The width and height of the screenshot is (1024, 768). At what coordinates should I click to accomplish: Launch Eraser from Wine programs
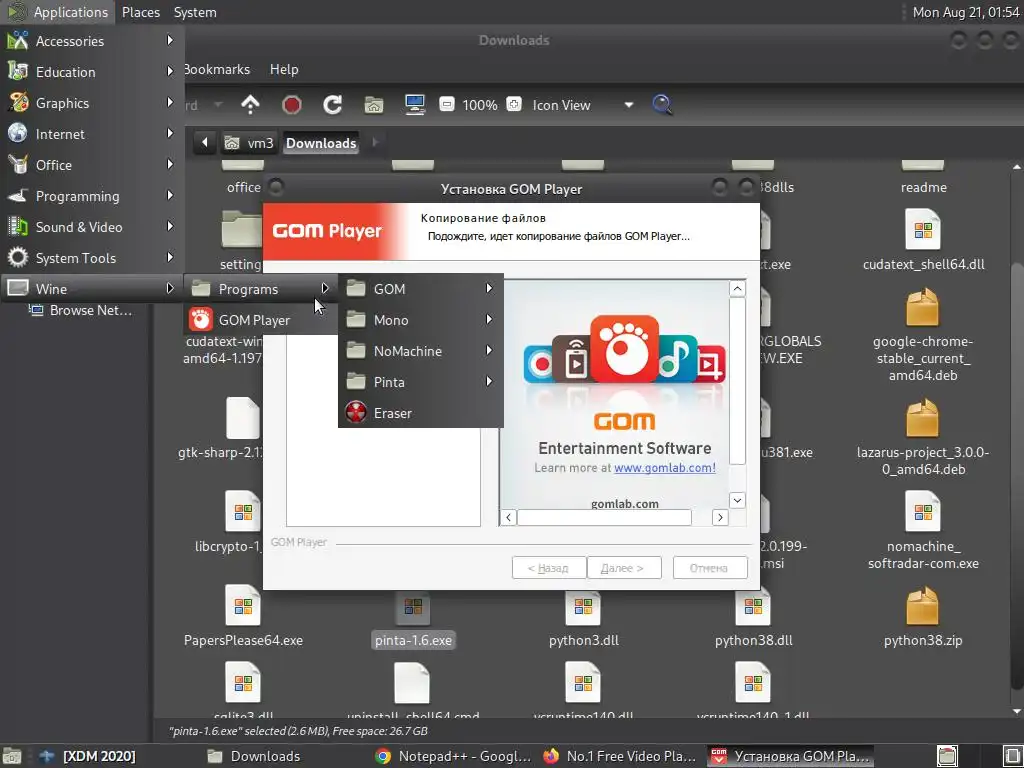tap(421, 413)
